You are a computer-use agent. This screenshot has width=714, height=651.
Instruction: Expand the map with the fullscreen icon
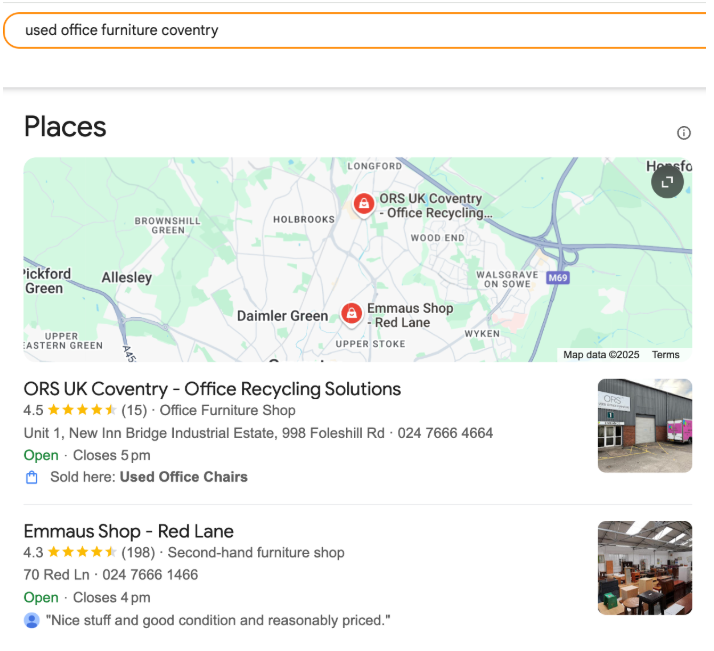(667, 182)
